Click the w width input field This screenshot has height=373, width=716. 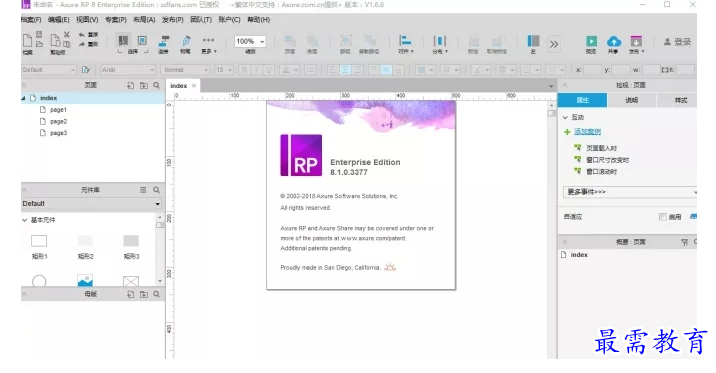point(651,70)
